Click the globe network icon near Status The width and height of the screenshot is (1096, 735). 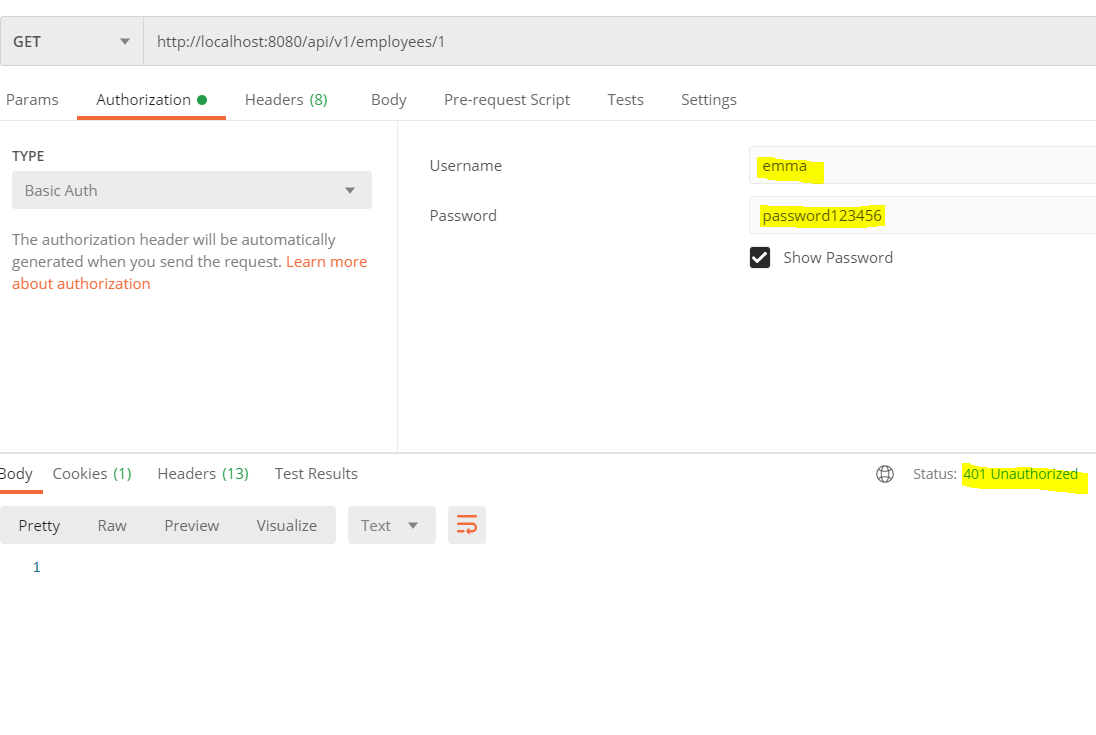[885, 474]
